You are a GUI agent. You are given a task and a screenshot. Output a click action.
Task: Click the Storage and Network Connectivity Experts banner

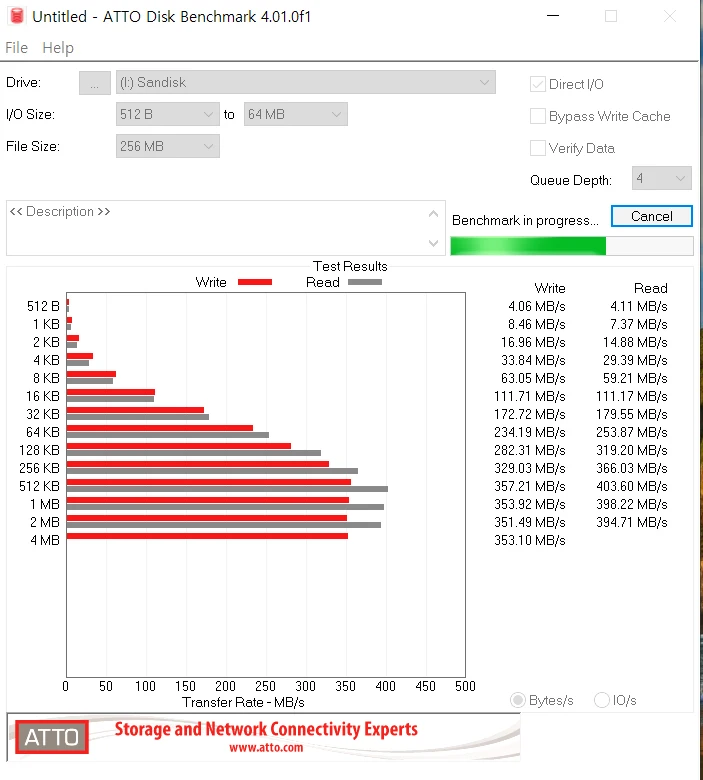pos(266,729)
